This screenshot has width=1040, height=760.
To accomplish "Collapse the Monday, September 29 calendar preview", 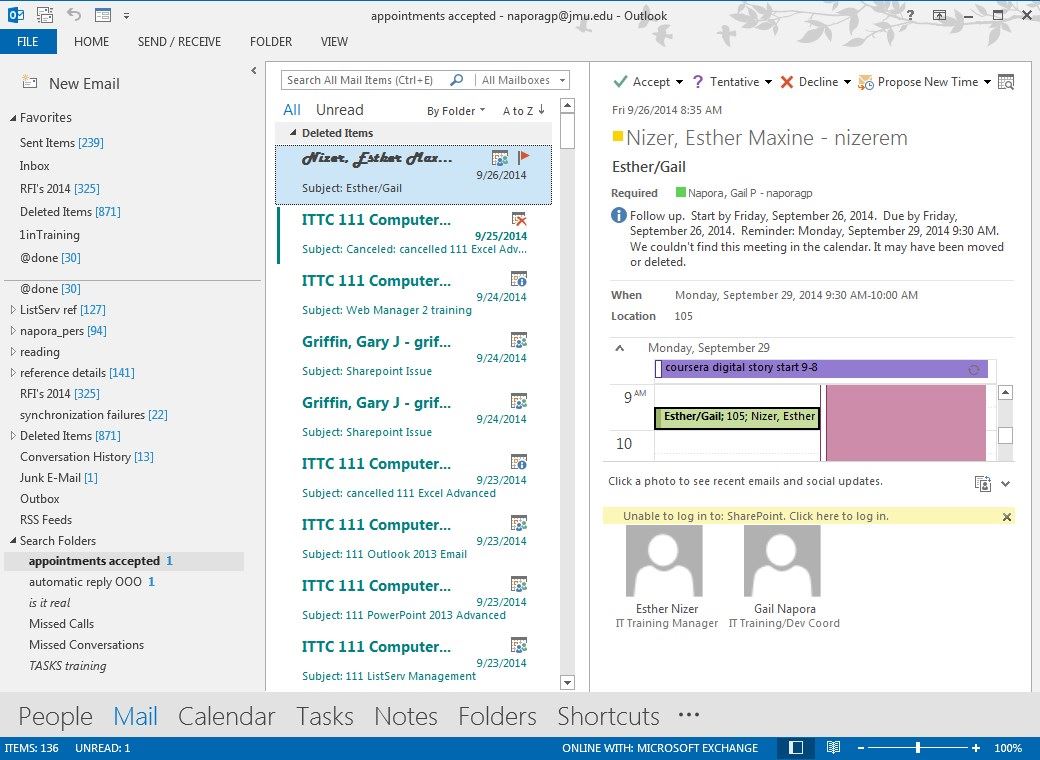I will click(619, 348).
